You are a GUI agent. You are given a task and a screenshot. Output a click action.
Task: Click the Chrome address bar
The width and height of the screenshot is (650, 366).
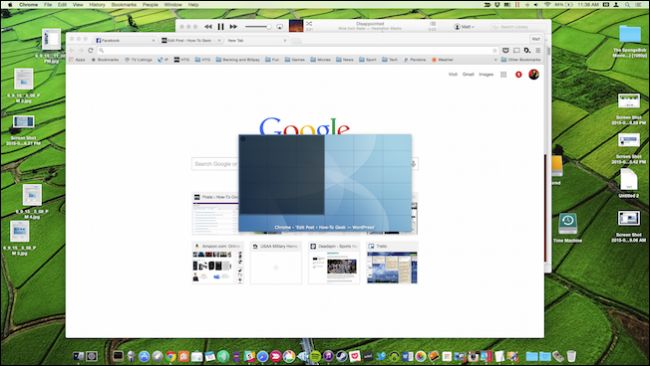click(x=296, y=51)
